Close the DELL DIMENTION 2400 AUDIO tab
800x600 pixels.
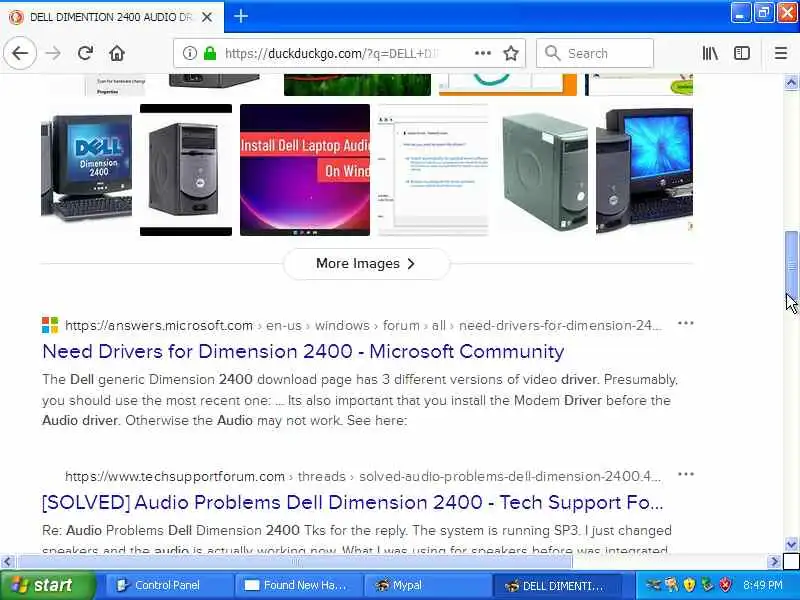(x=207, y=17)
